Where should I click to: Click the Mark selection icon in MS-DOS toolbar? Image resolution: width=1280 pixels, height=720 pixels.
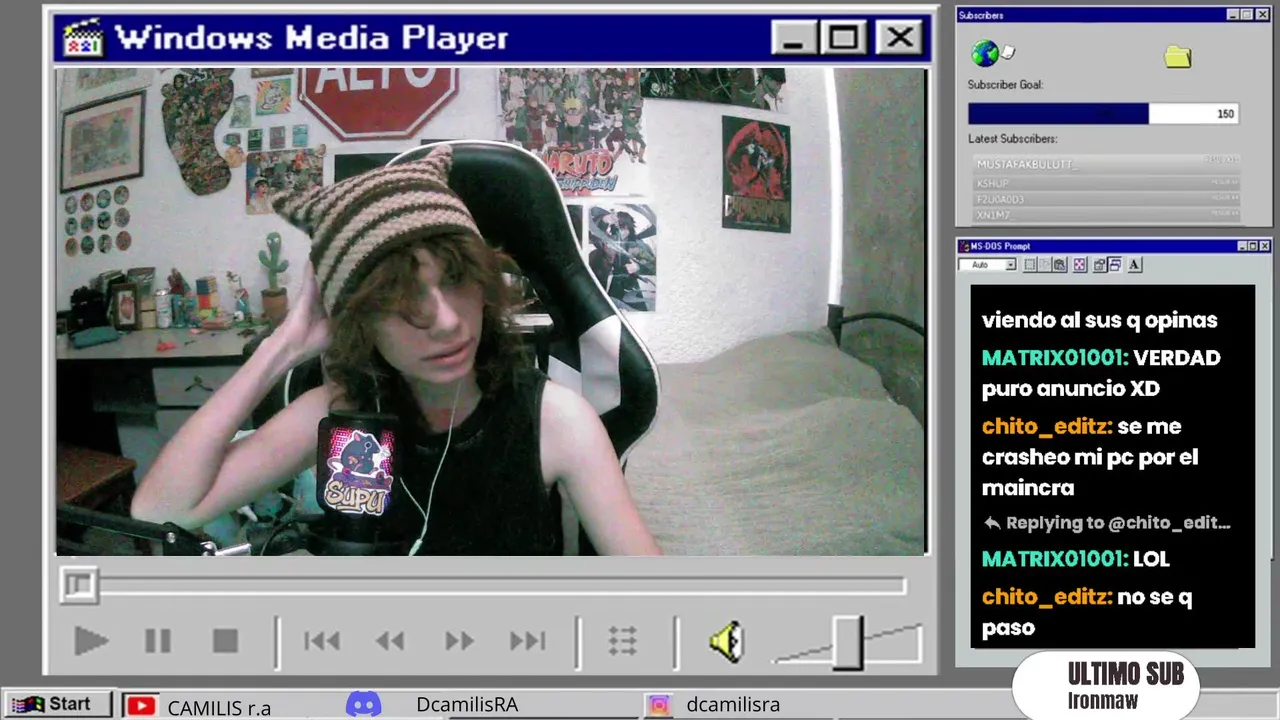pos(1030,265)
